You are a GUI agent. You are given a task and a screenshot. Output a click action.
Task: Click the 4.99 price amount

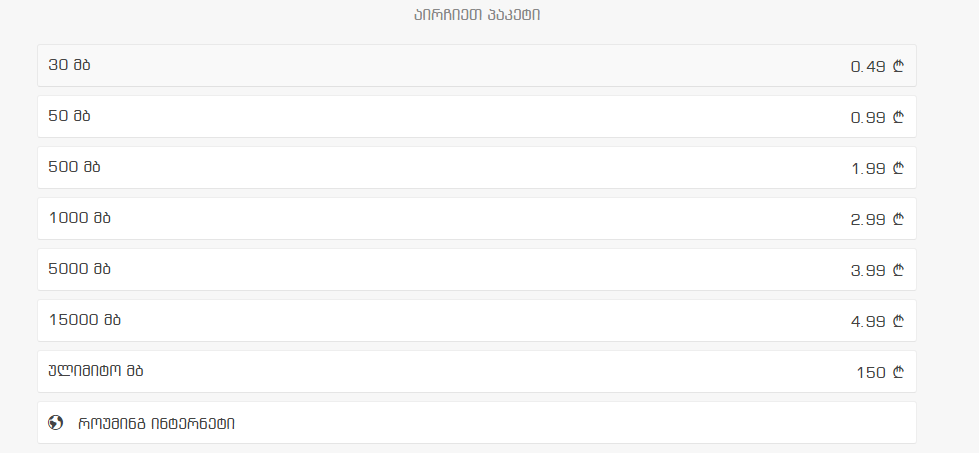tap(868, 322)
